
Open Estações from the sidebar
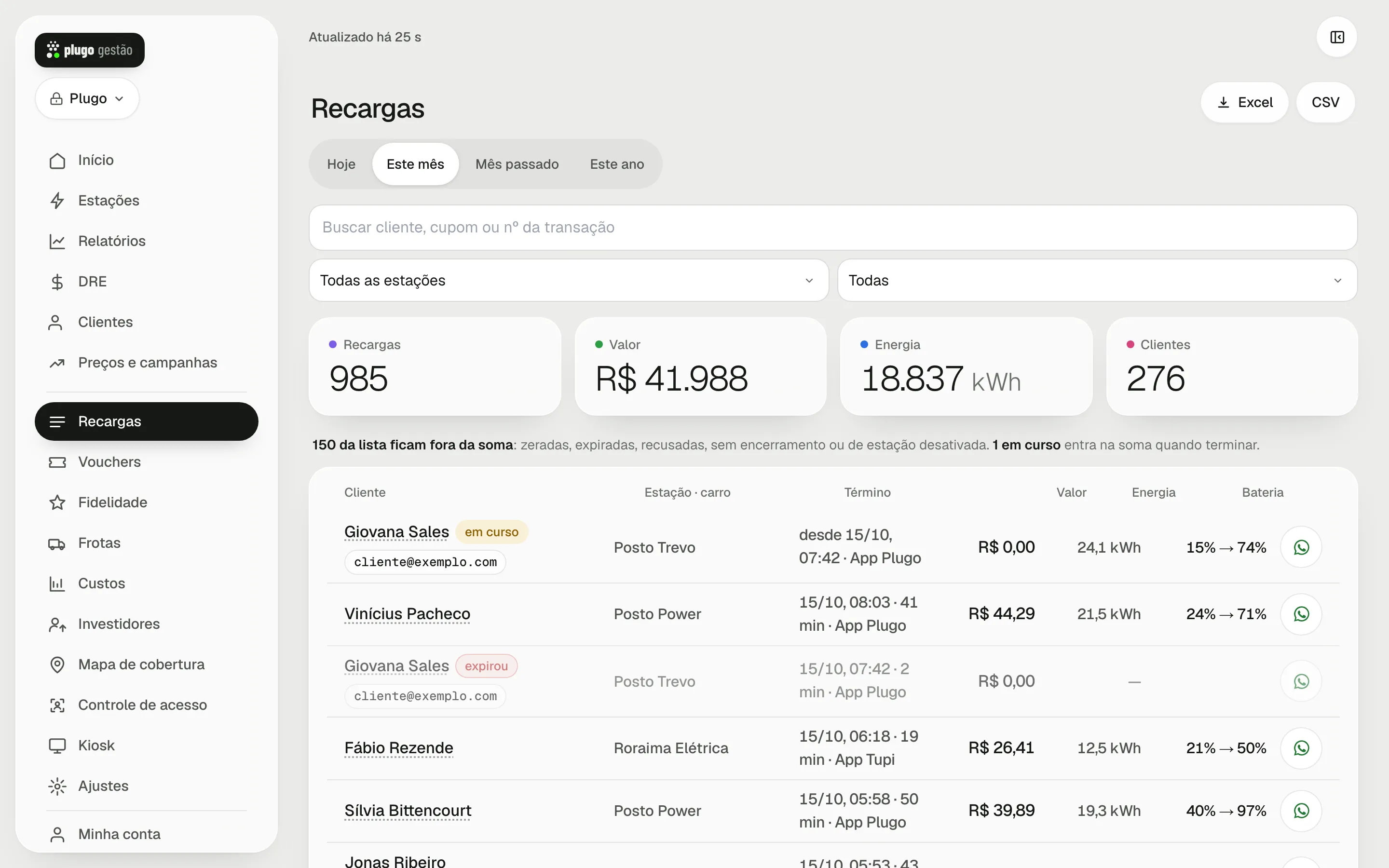click(146, 200)
